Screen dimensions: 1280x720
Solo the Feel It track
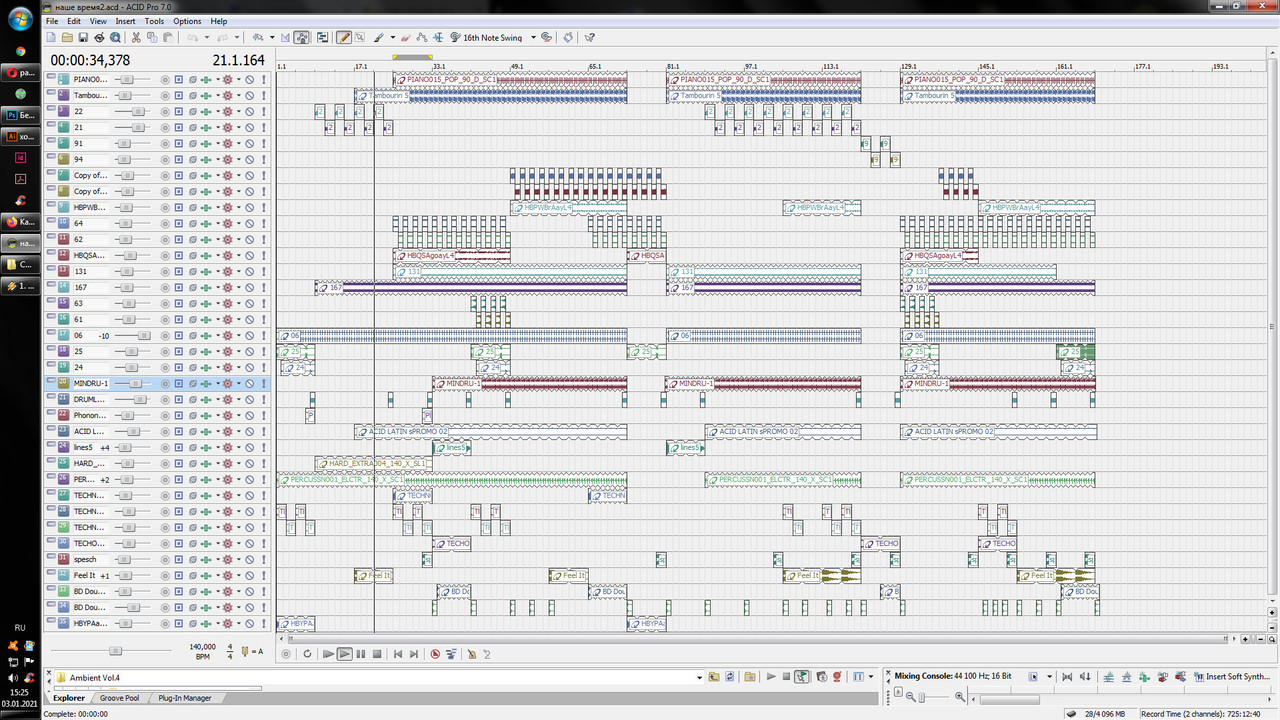pyautogui.click(x=264, y=575)
